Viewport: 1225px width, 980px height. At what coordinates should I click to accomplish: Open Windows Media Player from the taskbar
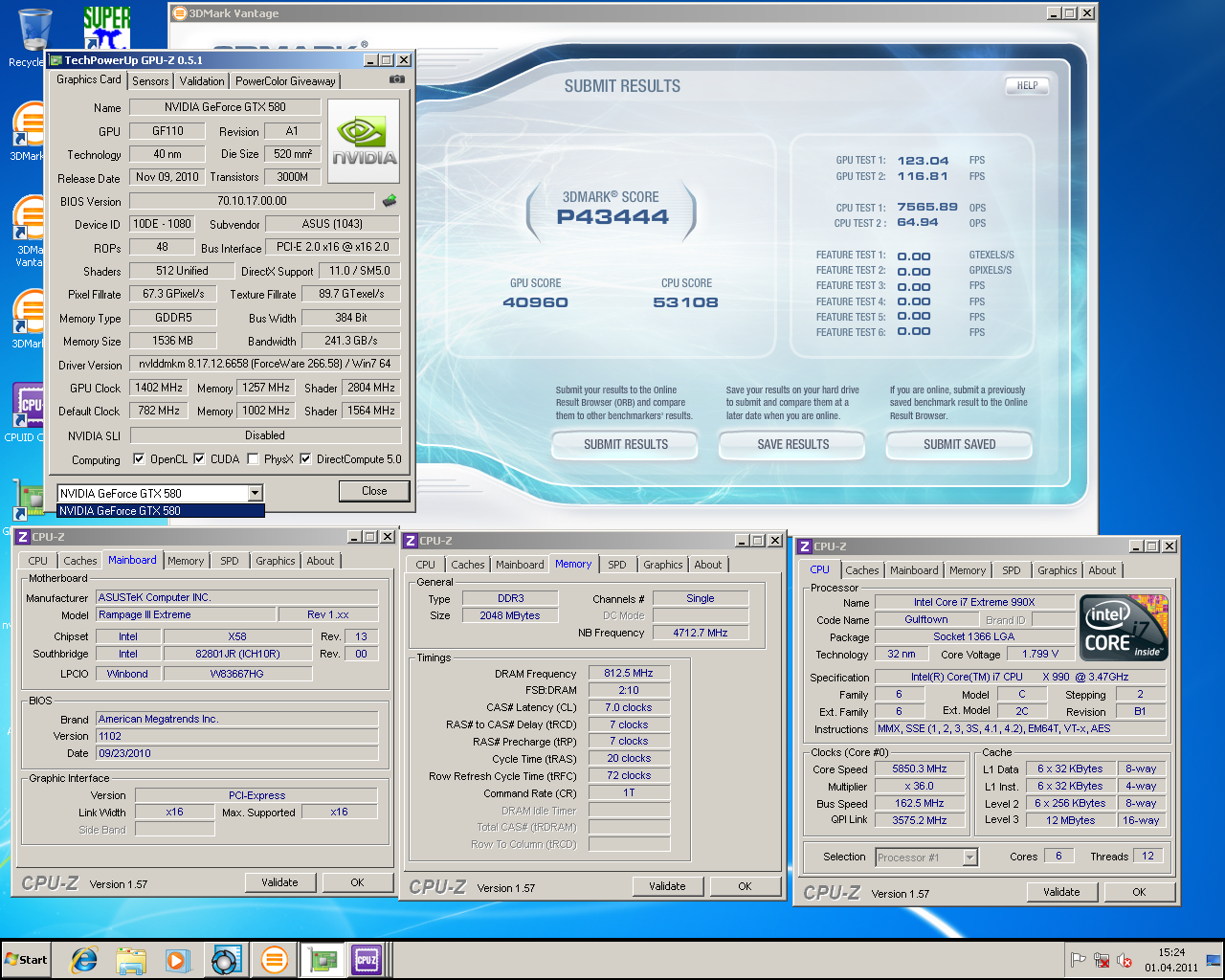tap(178, 960)
